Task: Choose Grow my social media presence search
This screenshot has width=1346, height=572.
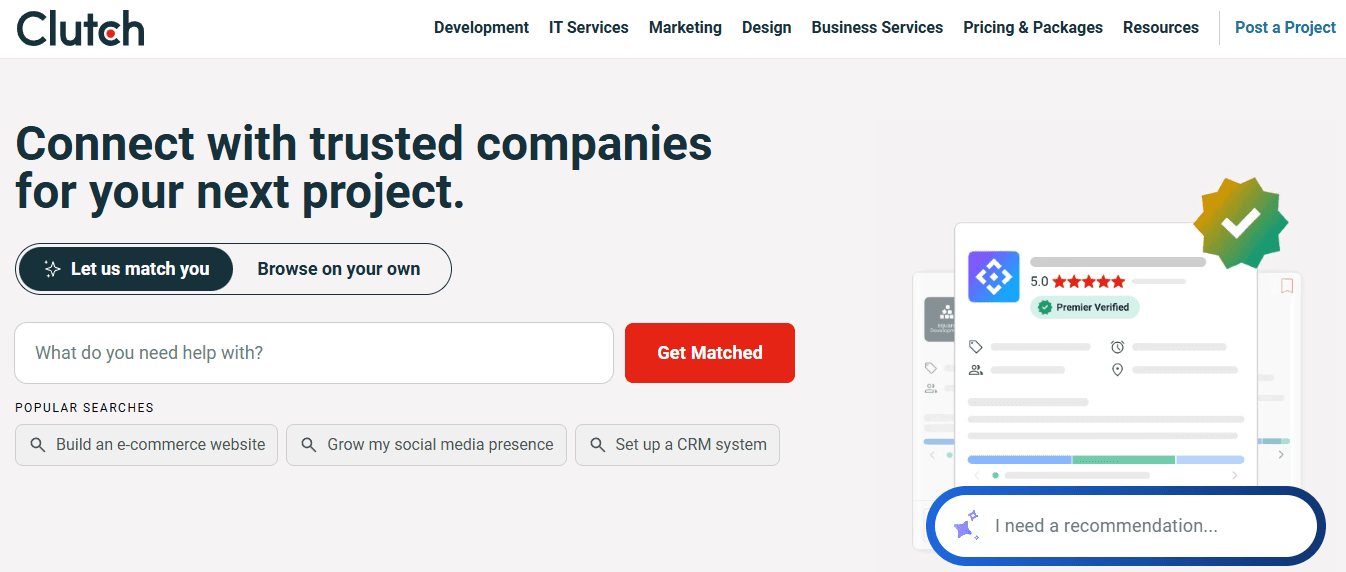Action: 426,445
